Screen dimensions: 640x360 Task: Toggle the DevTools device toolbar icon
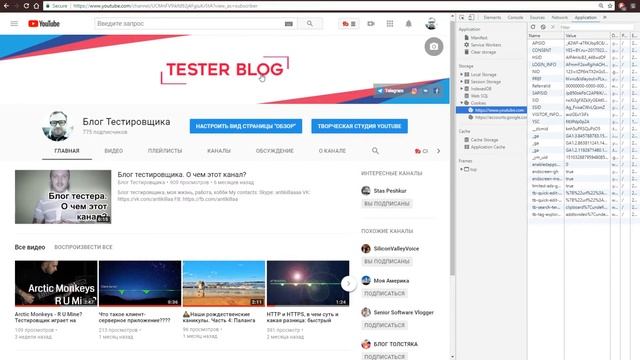(471, 18)
